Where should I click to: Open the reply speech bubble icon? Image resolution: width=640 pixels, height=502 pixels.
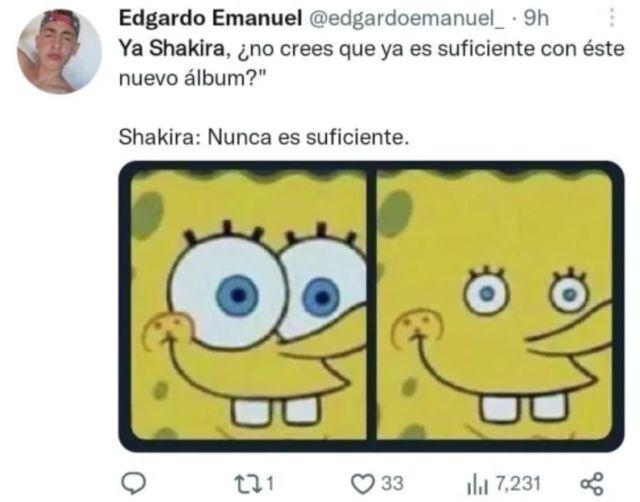[x=133, y=484]
